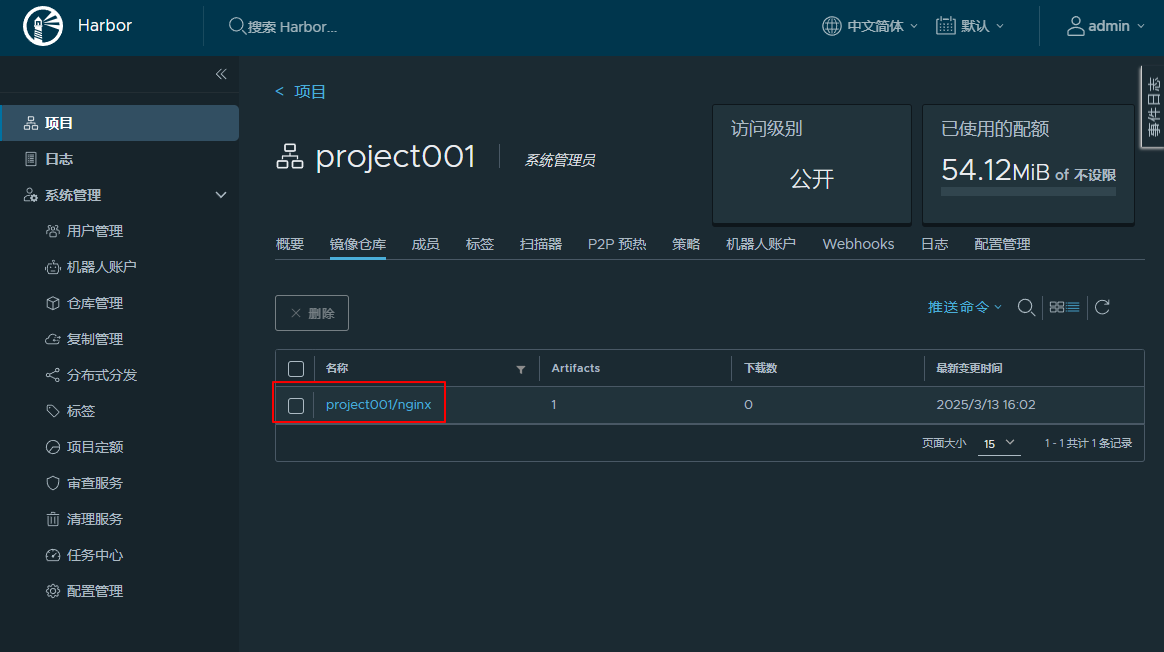The height and width of the screenshot is (652, 1164).
Task: Click the 公开 access level value
Action: point(812,179)
